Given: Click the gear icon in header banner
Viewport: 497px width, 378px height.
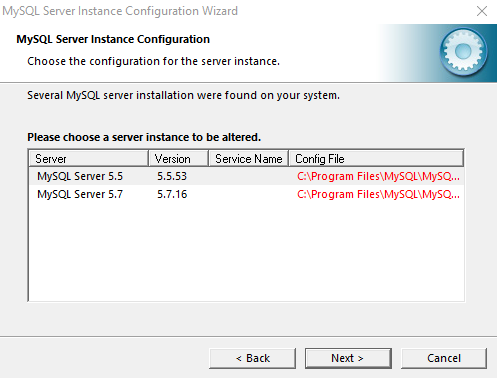Looking at the screenshot, I should tap(463, 52).
